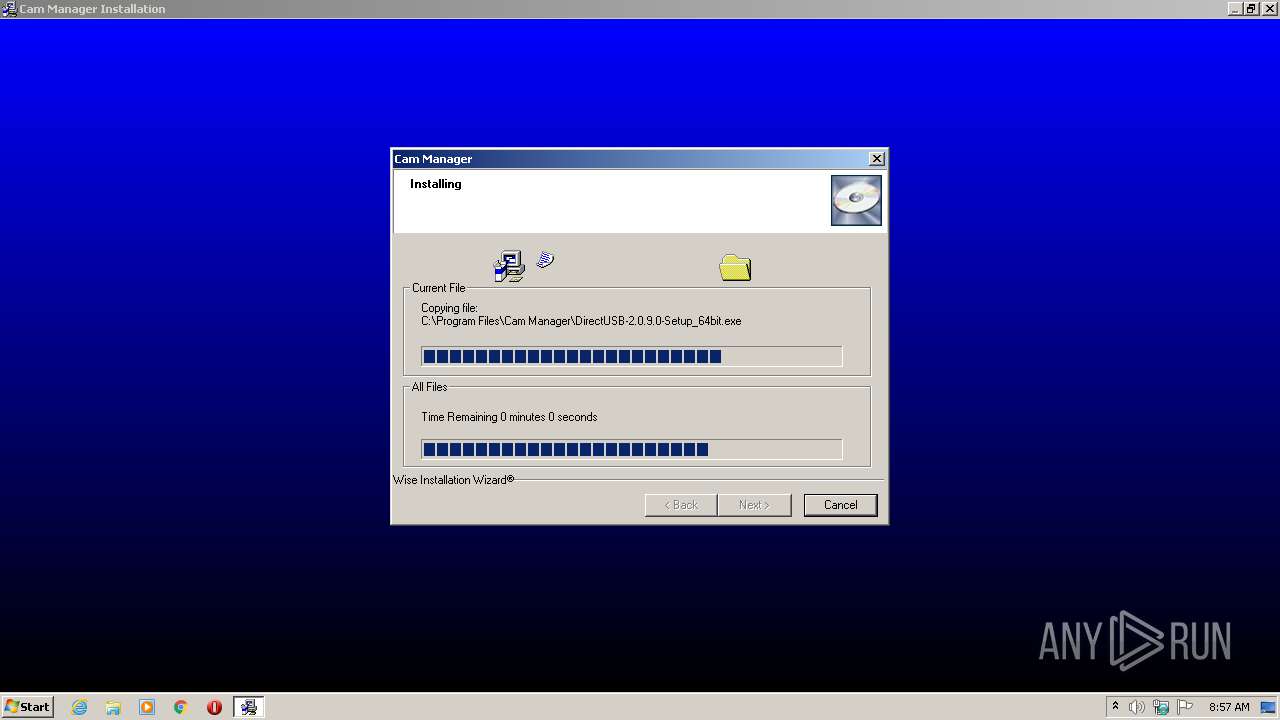The width and height of the screenshot is (1280, 720).
Task: Click the flying document animation icon
Action: 545,260
